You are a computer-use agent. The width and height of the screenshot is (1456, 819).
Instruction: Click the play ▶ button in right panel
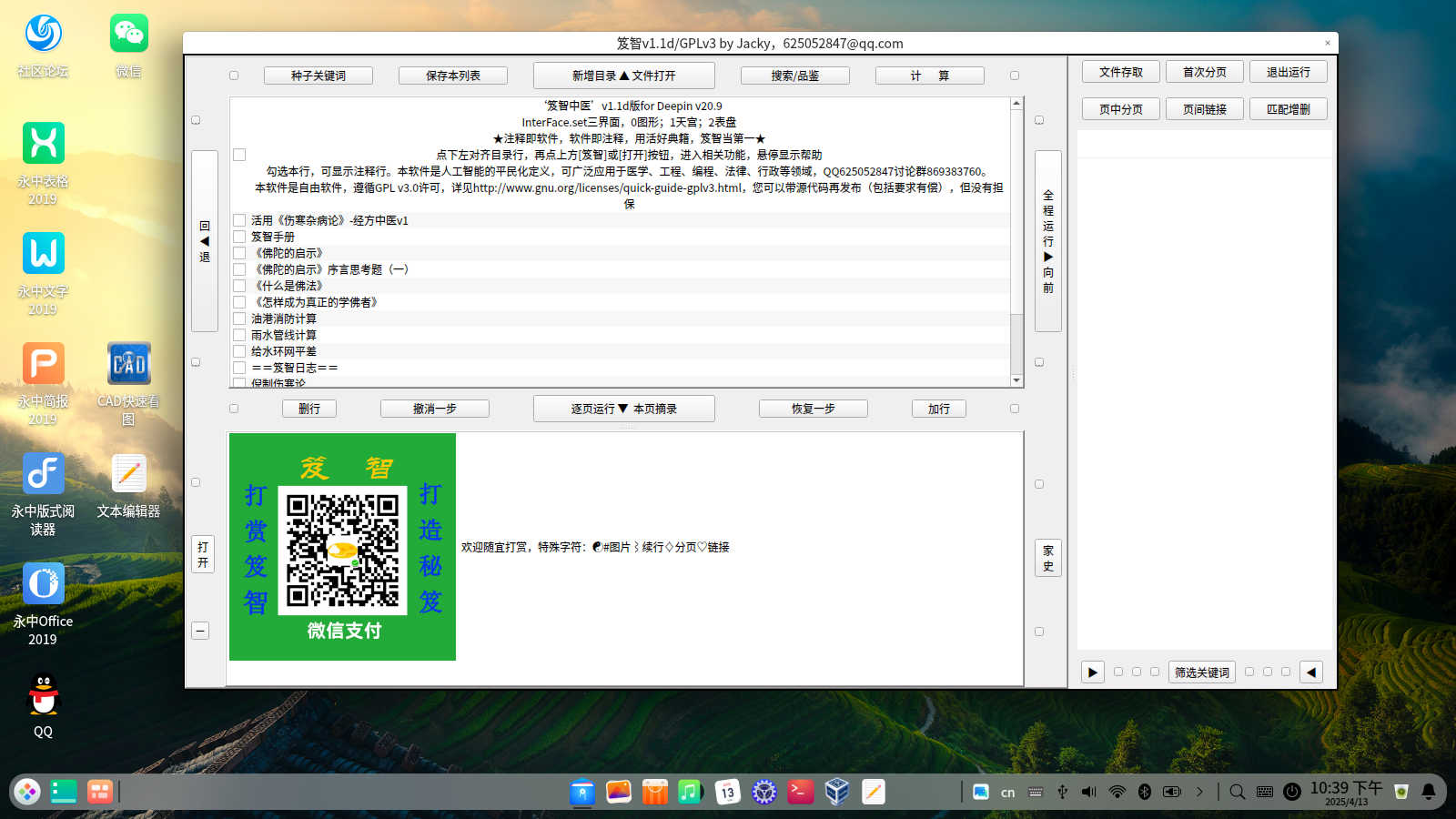click(x=1093, y=672)
